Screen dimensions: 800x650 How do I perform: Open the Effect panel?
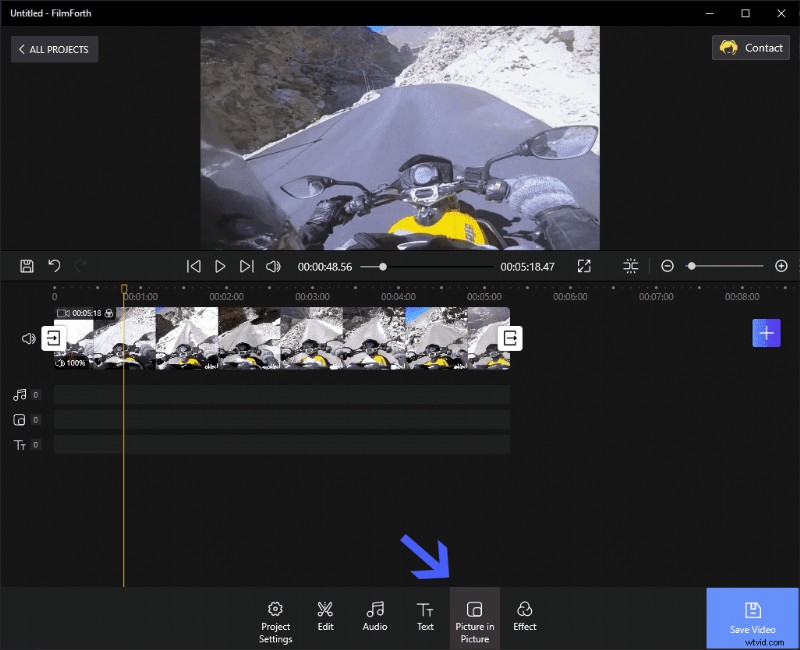click(x=524, y=614)
